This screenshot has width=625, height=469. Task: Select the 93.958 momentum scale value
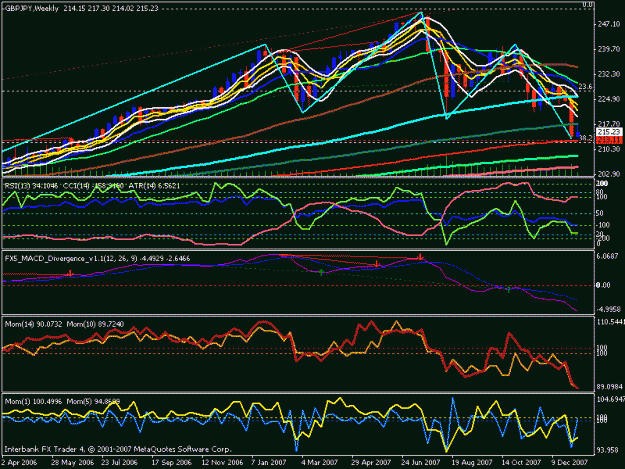pos(607,450)
